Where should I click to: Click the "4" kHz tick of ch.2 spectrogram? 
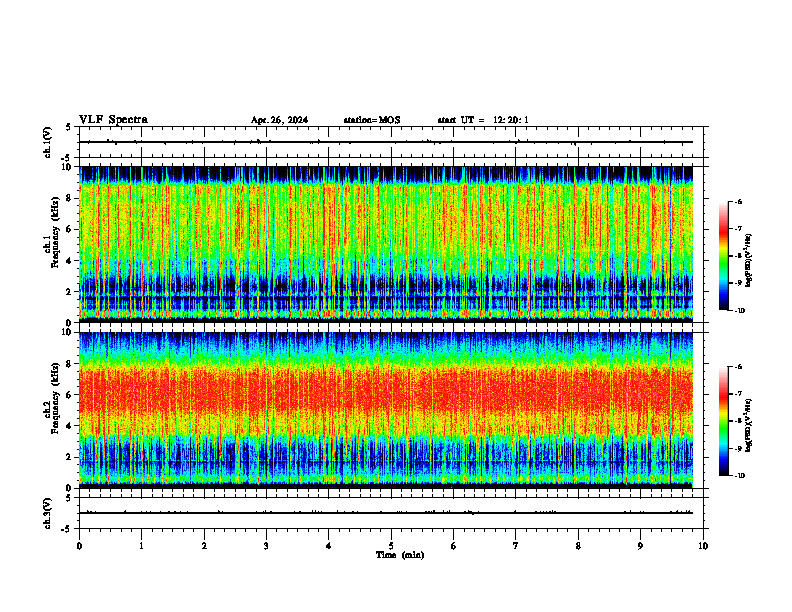click(69, 426)
